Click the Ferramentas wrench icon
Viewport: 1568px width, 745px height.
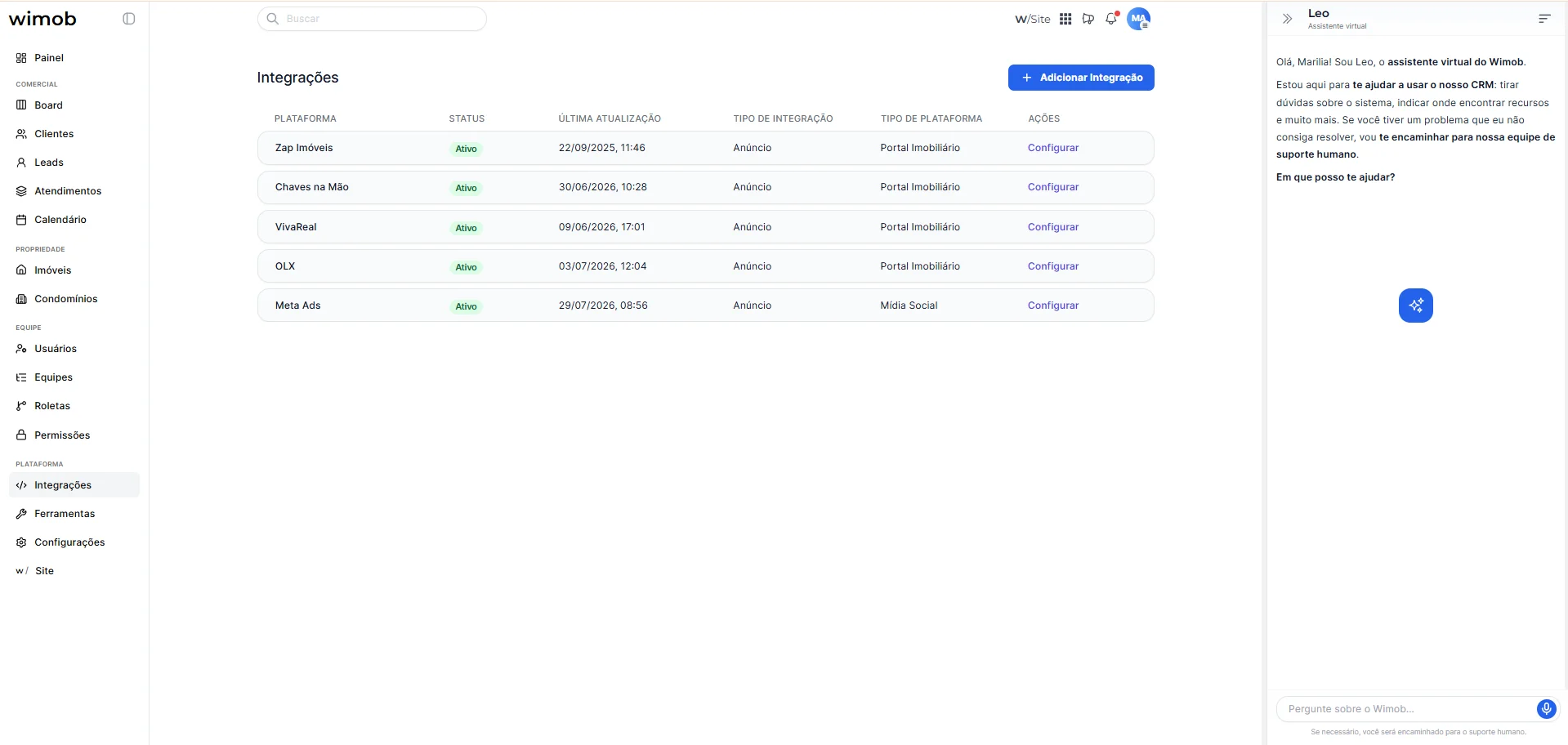[x=21, y=514]
